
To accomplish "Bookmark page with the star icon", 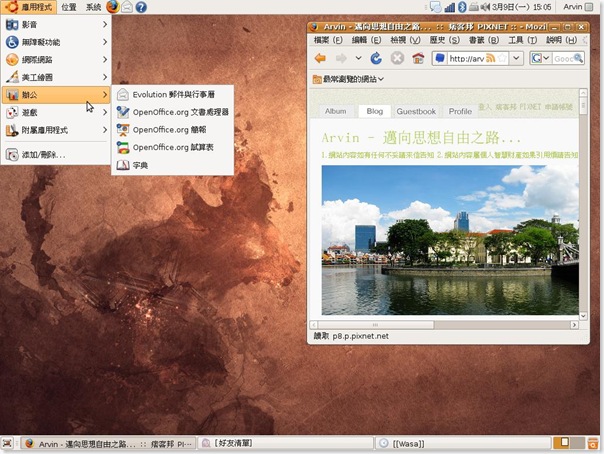I will coord(502,59).
